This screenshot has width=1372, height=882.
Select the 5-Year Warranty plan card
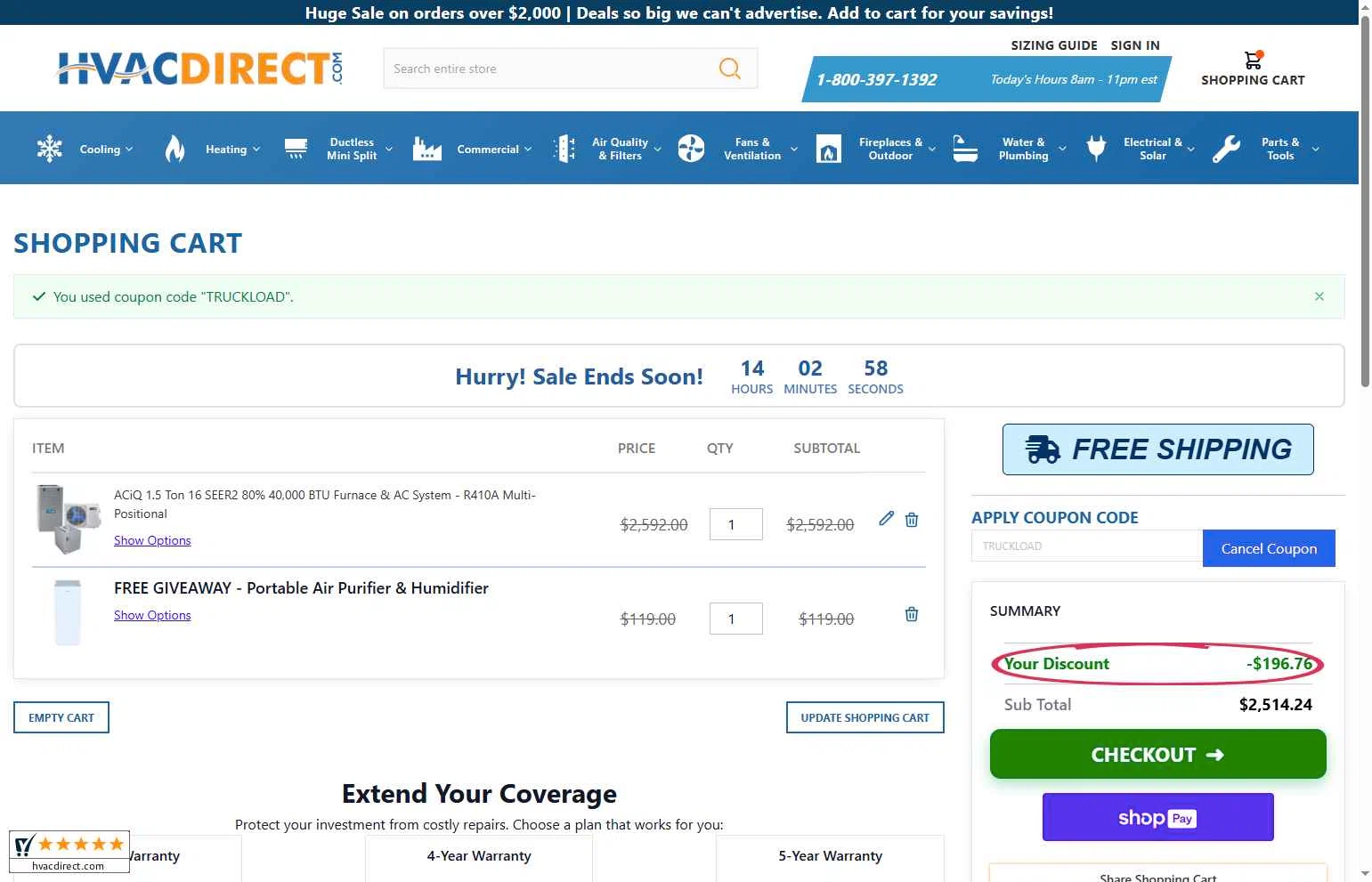coord(830,858)
